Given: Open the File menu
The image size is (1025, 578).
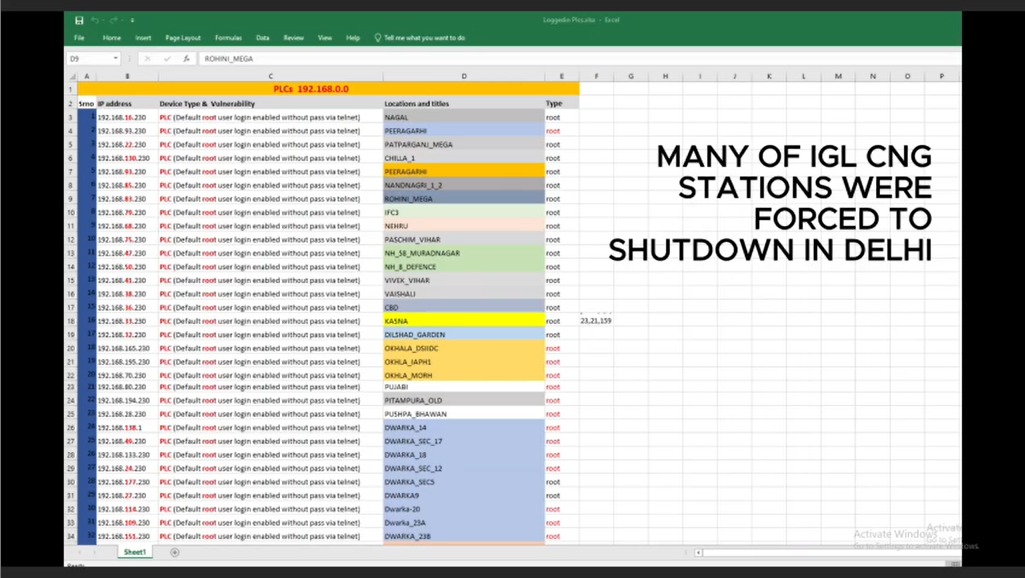Looking at the screenshot, I should [x=79, y=38].
